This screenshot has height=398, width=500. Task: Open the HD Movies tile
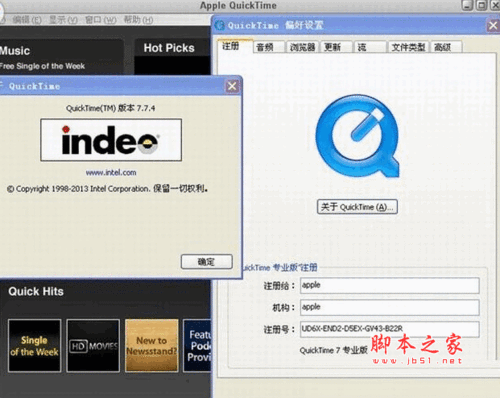click(93, 346)
